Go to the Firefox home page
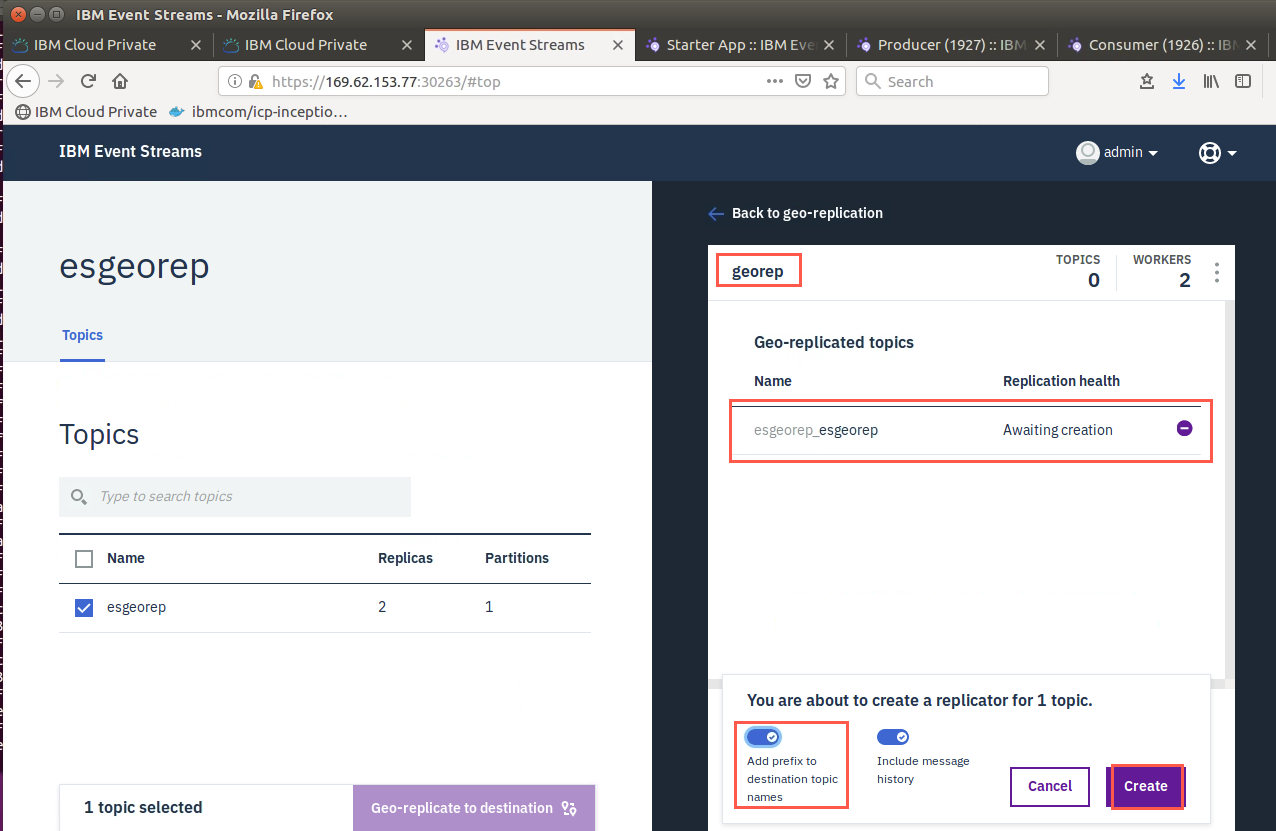 [x=120, y=81]
